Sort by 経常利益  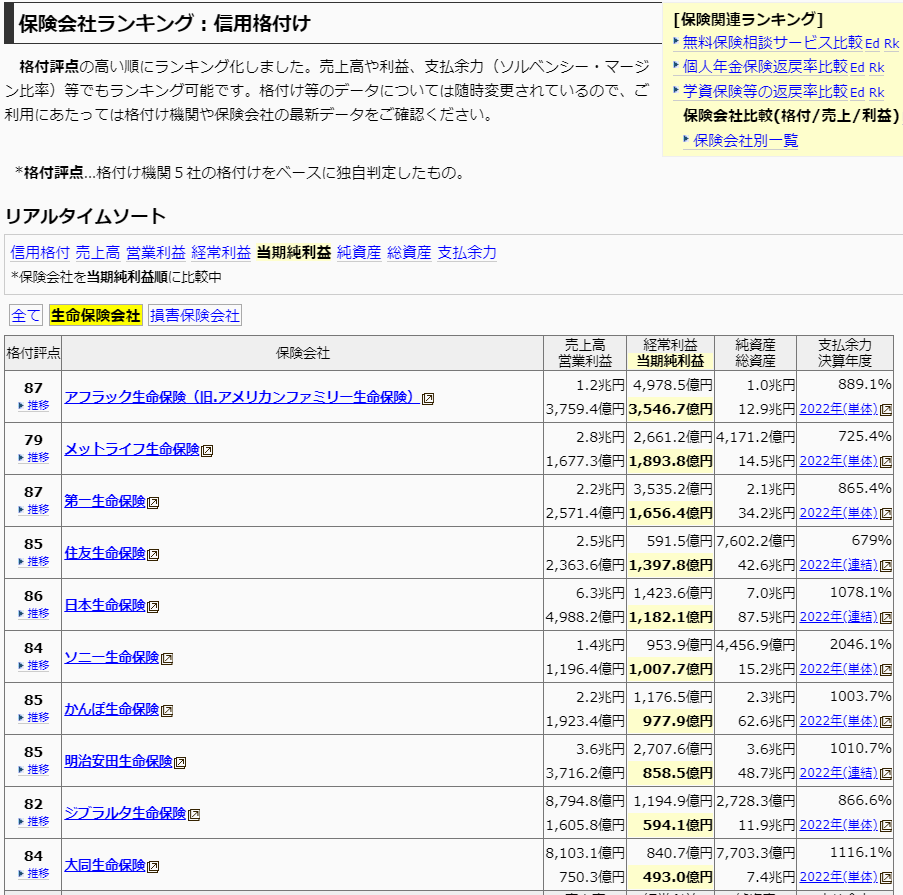click(221, 252)
